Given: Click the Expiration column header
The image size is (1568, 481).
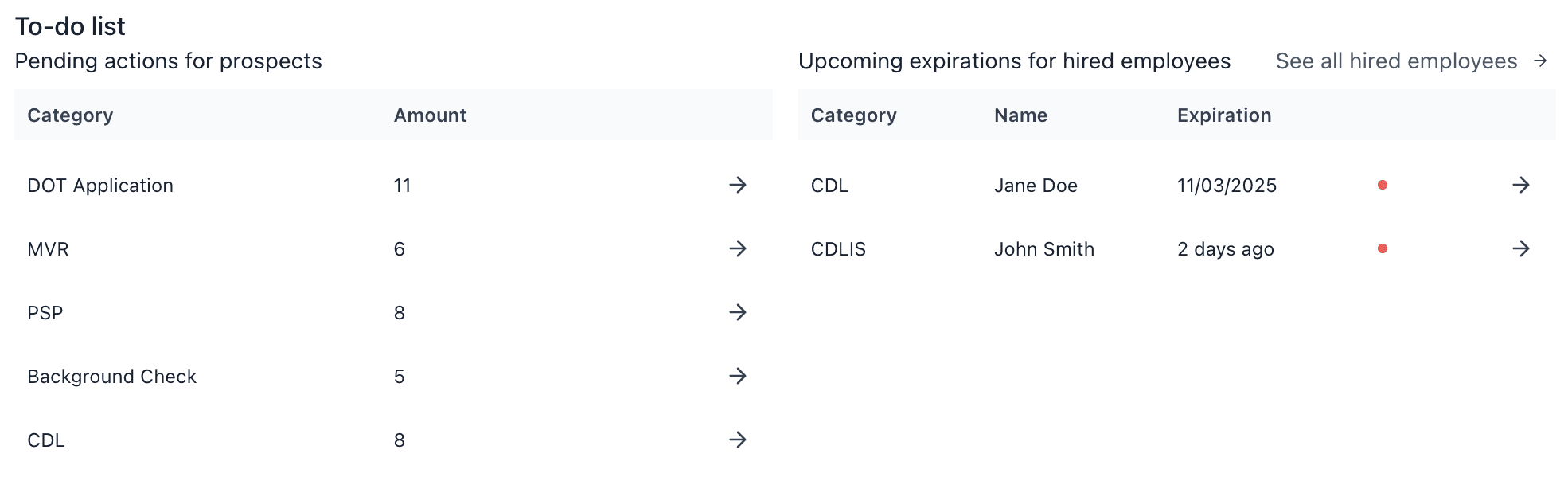Looking at the screenshot, I should coord(1224,115).
